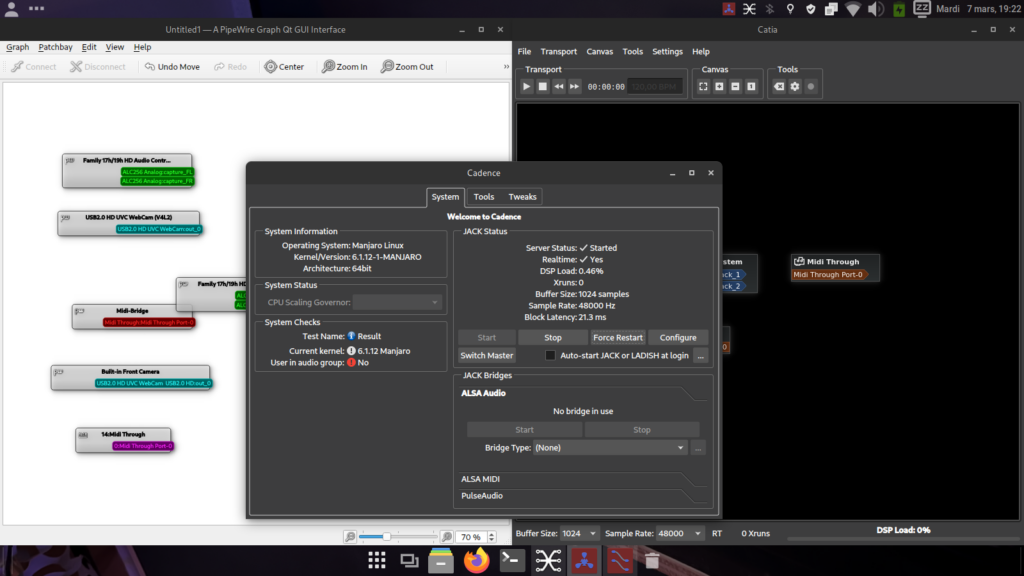1024x576 pixels.
Task: Click Zoom In on graph toolbar
Action: (345, 67)
